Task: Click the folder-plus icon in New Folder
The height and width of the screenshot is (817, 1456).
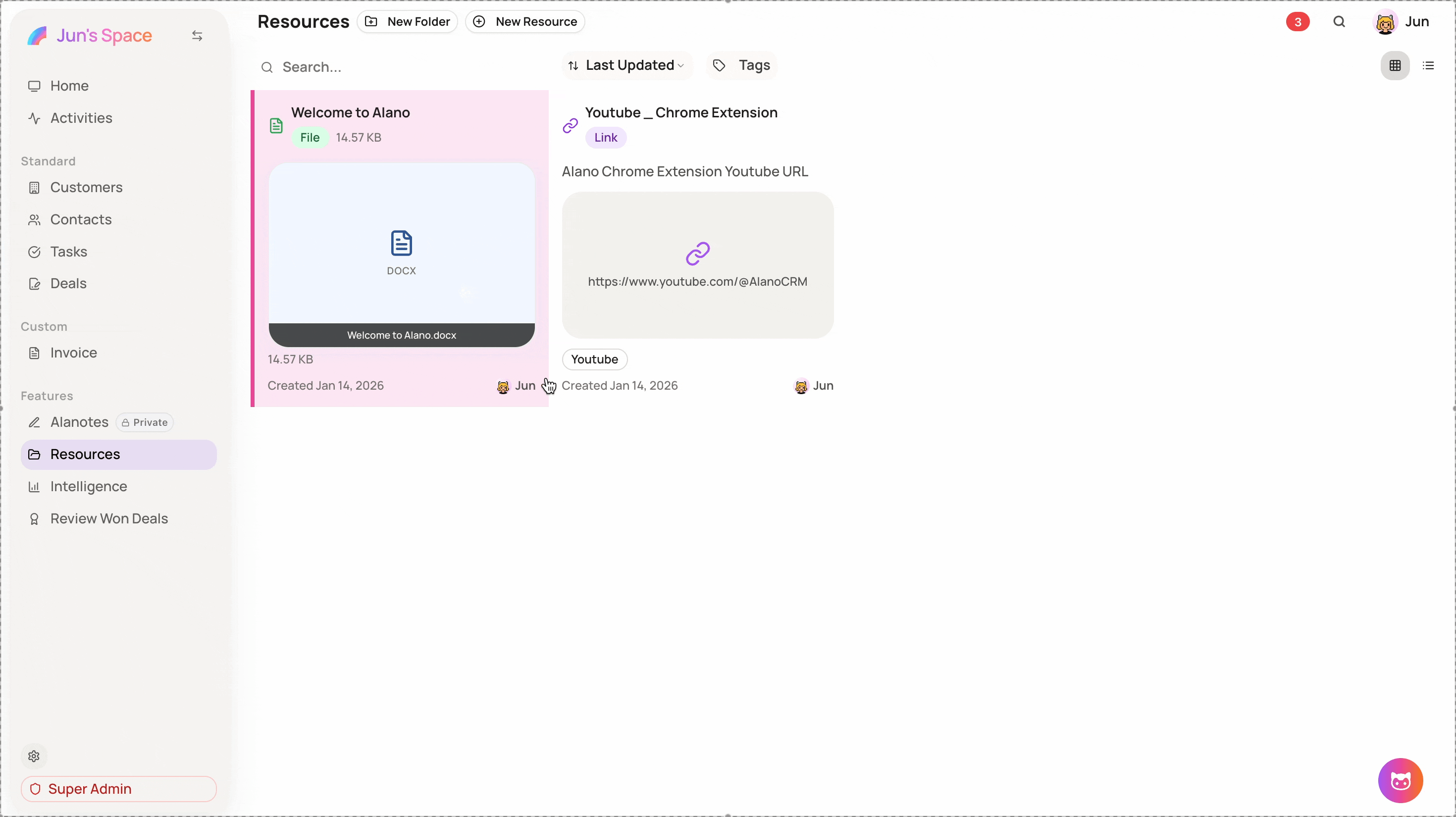Action: click(x=371, y=21)
